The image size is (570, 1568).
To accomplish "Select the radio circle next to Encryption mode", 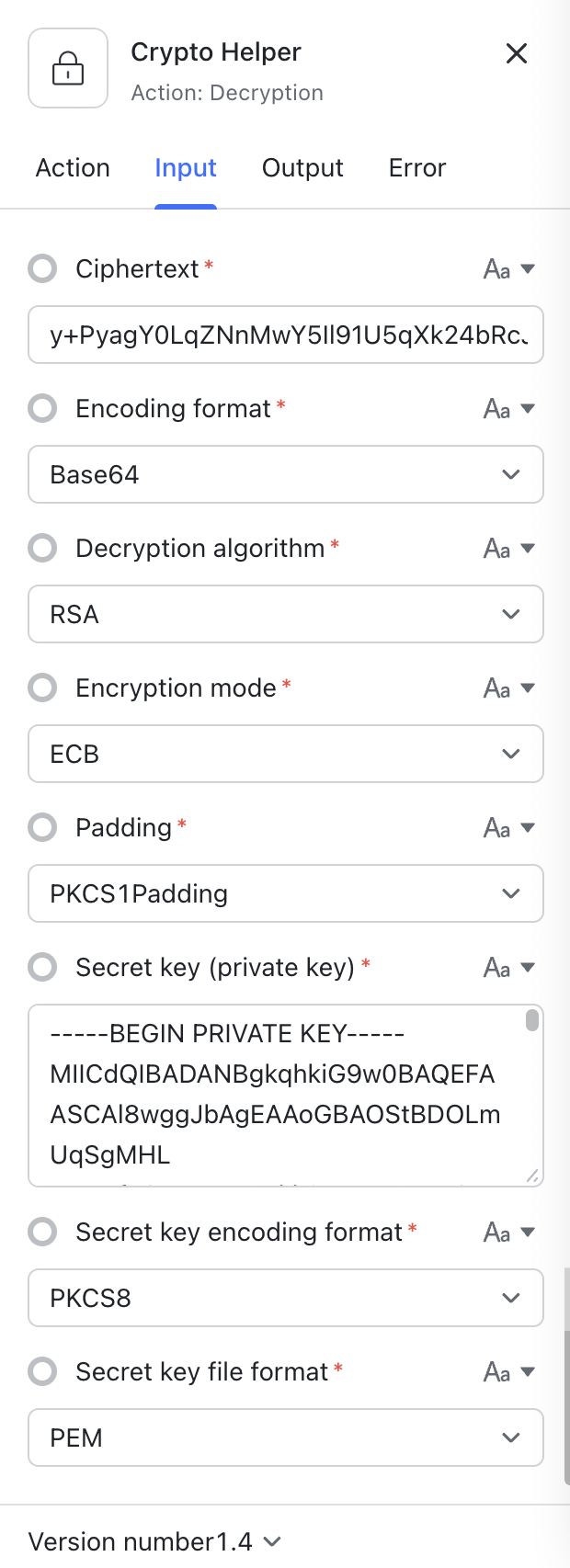I will pyautogui.click(x=42, y=687).
